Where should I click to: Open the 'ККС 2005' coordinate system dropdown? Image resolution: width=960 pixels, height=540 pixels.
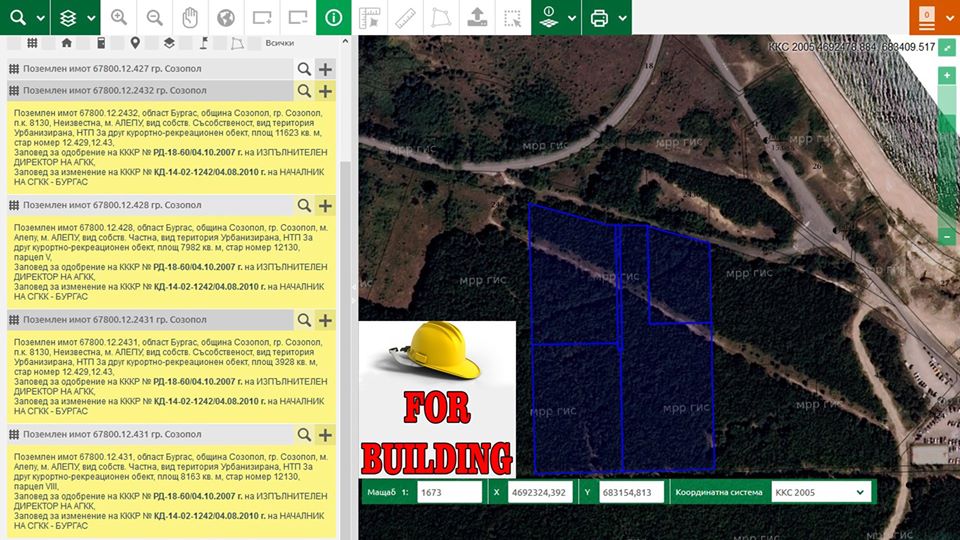tap(820, 492)
